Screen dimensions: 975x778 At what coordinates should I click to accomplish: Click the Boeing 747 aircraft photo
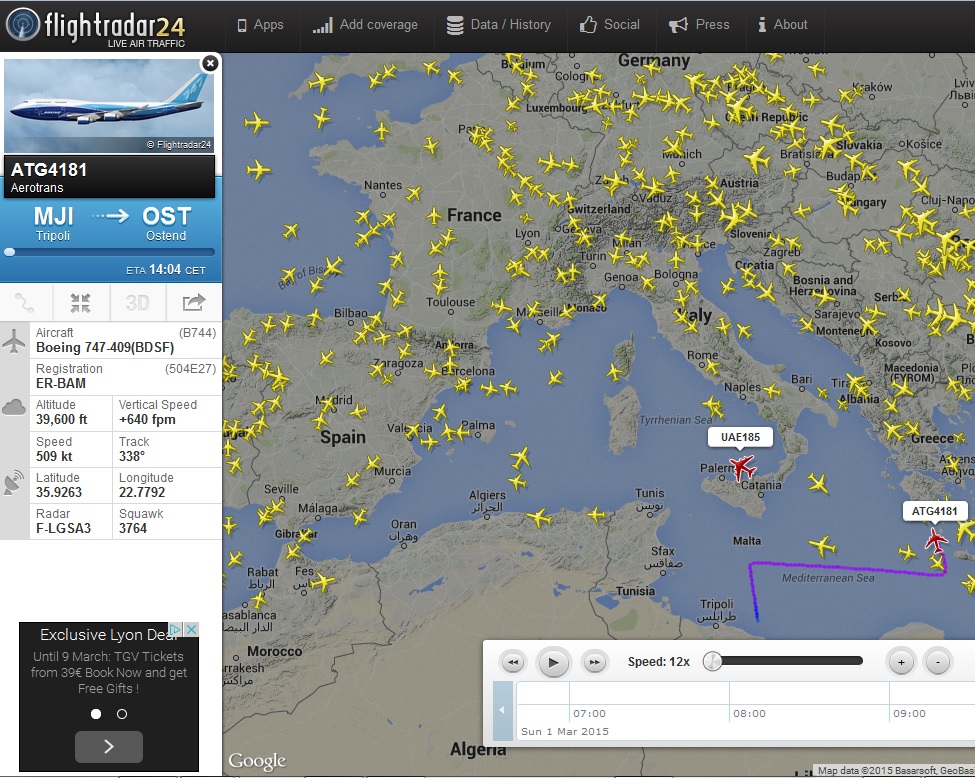click(109, 106)
